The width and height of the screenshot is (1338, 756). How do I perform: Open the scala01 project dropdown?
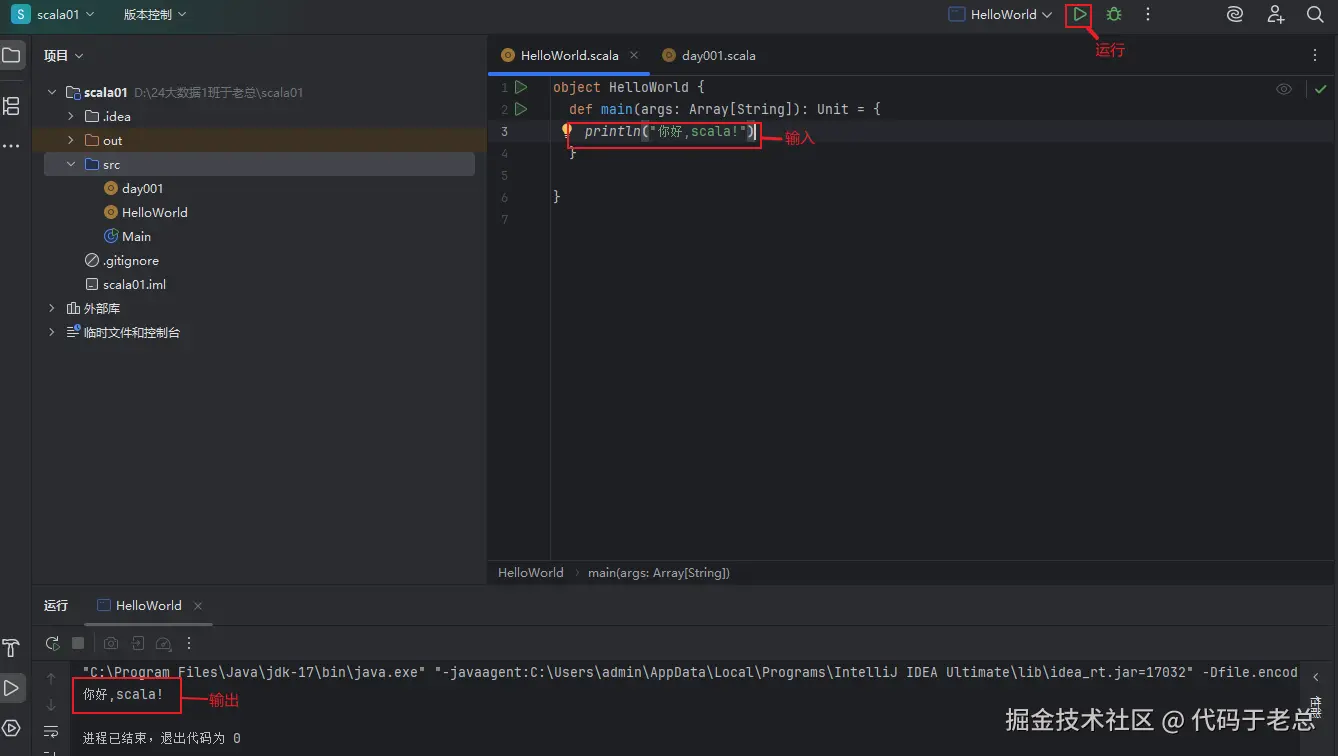tap(65, 15)
